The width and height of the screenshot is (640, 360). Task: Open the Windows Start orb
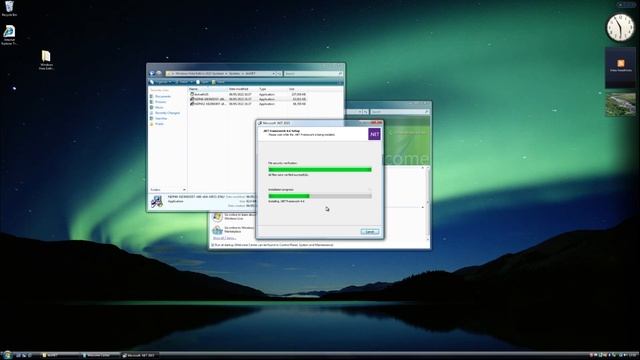click(7, 356)
